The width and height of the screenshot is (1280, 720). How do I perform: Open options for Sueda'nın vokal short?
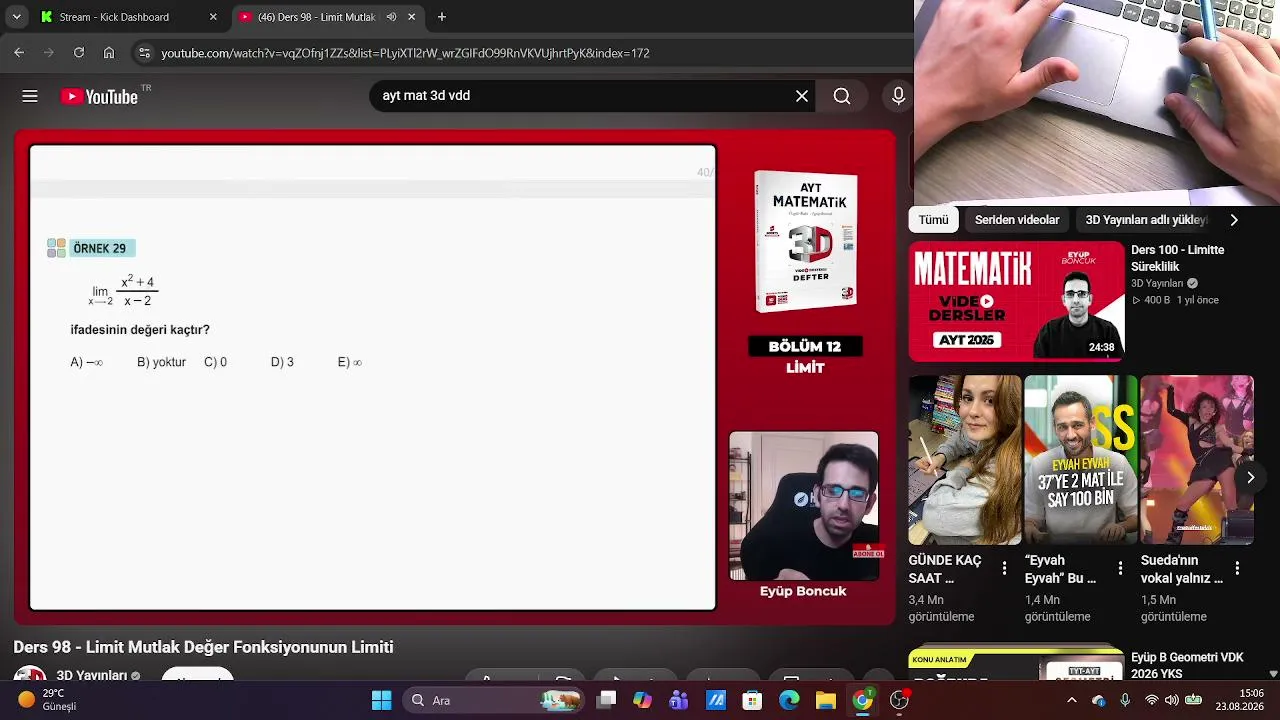pos(1237,568)
